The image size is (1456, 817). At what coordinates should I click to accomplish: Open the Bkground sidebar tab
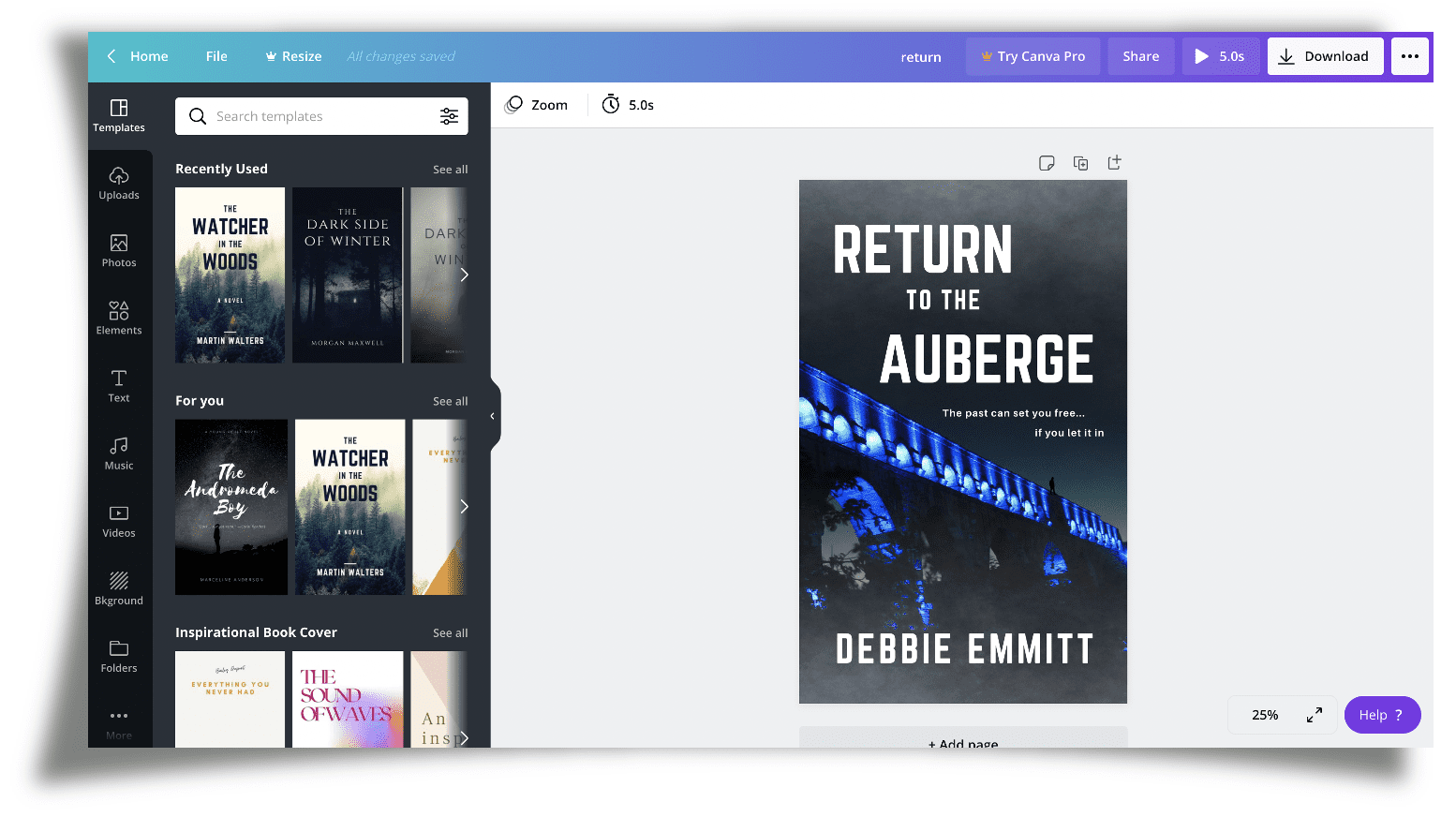coord(119,588)
